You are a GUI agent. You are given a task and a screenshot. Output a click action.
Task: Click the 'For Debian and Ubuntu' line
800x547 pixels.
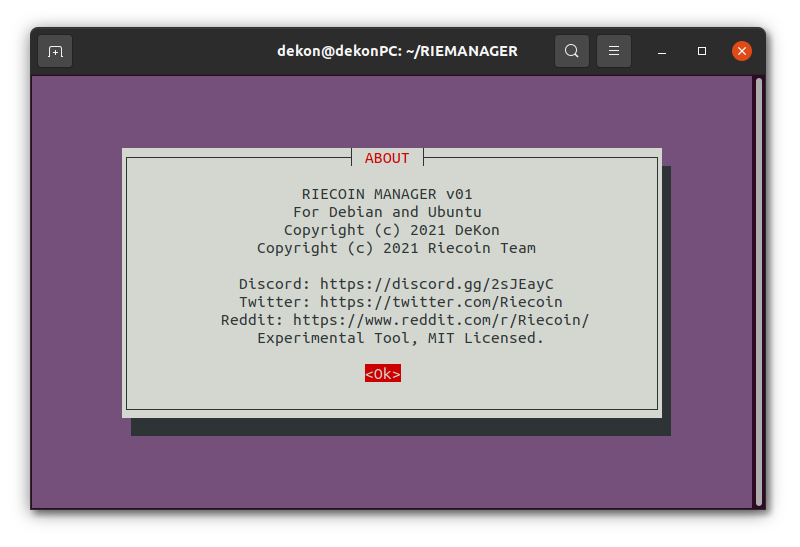(x=387, y=212)
